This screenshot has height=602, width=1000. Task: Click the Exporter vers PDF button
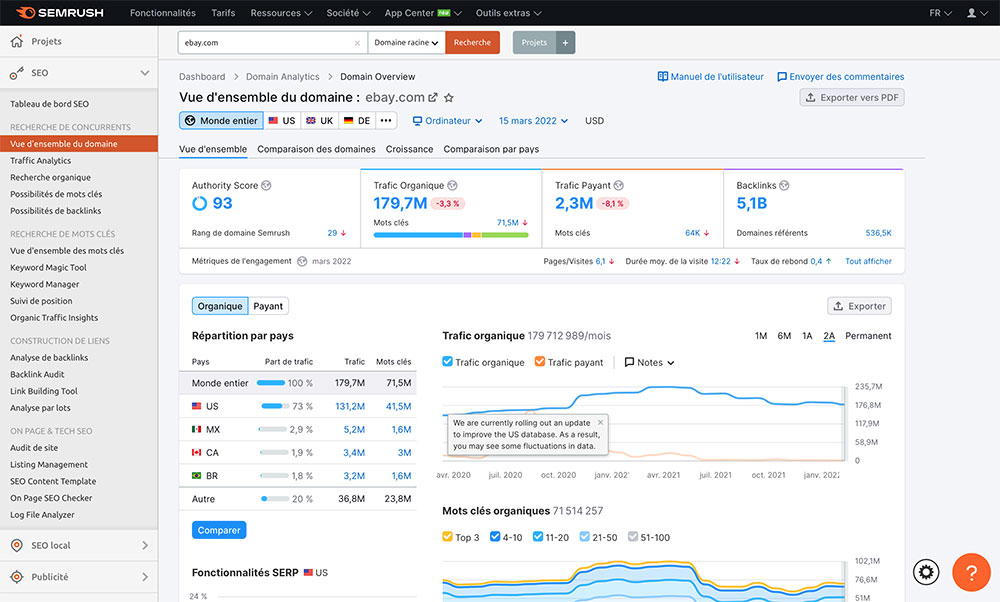[x=852, y=98]
